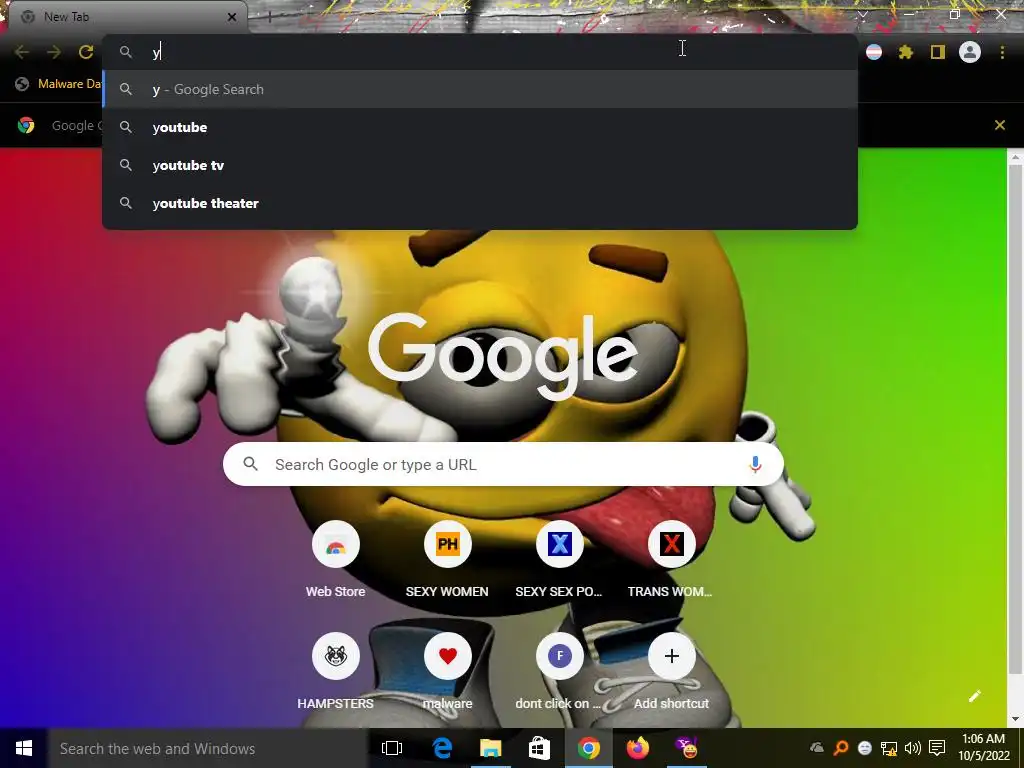Click the network tray icon
This screenshot has width=1024, height=768.
tap(888, 748)
